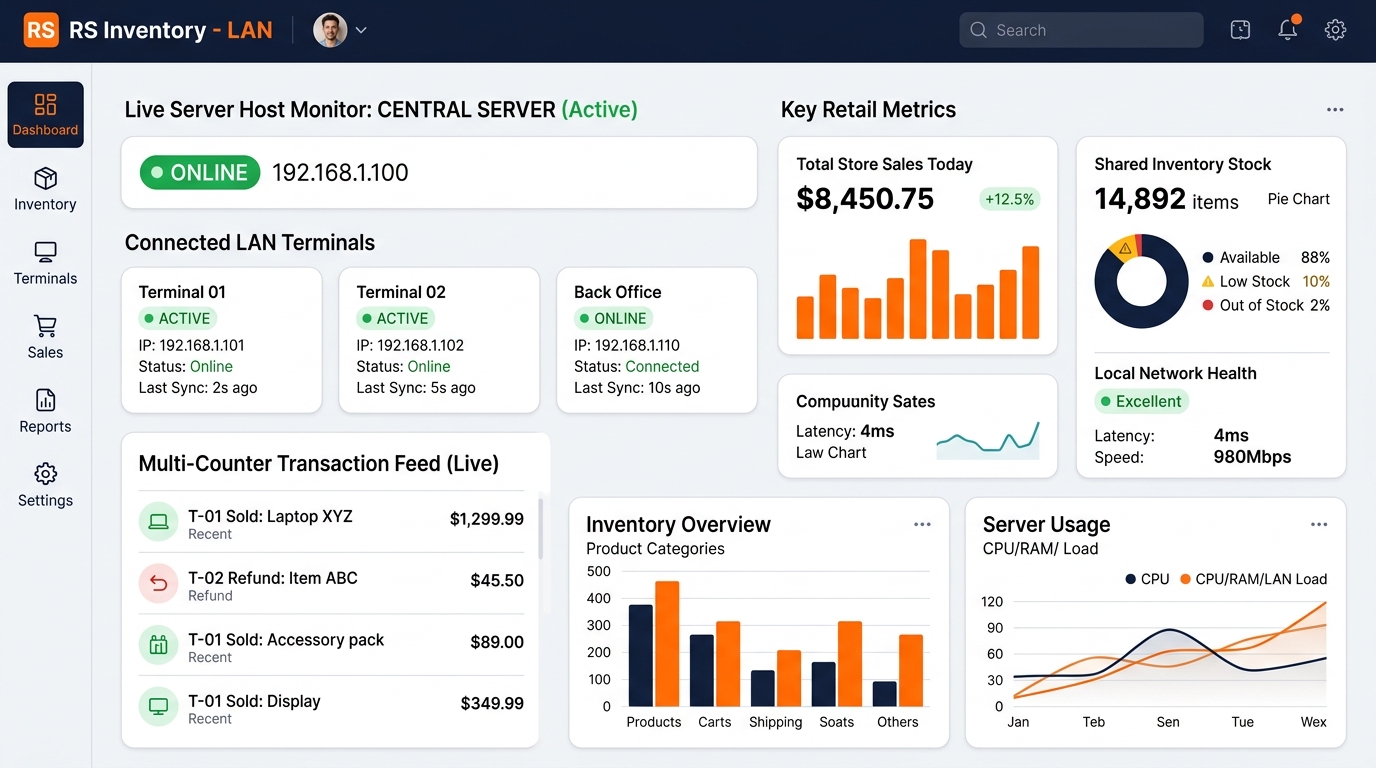Image resolution: width=1376 pixels, height=768 pixels.
Task: Click the +12.5% sales change badge
Action: (x=1009, y=199)
